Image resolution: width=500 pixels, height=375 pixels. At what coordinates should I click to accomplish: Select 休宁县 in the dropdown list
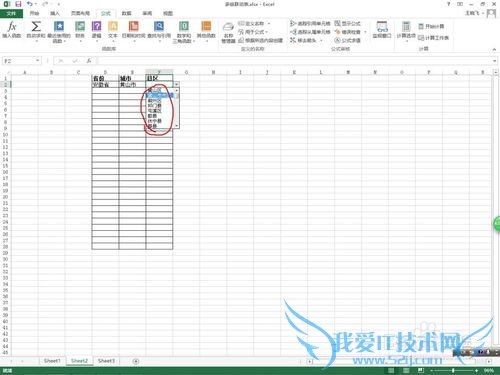154,121
